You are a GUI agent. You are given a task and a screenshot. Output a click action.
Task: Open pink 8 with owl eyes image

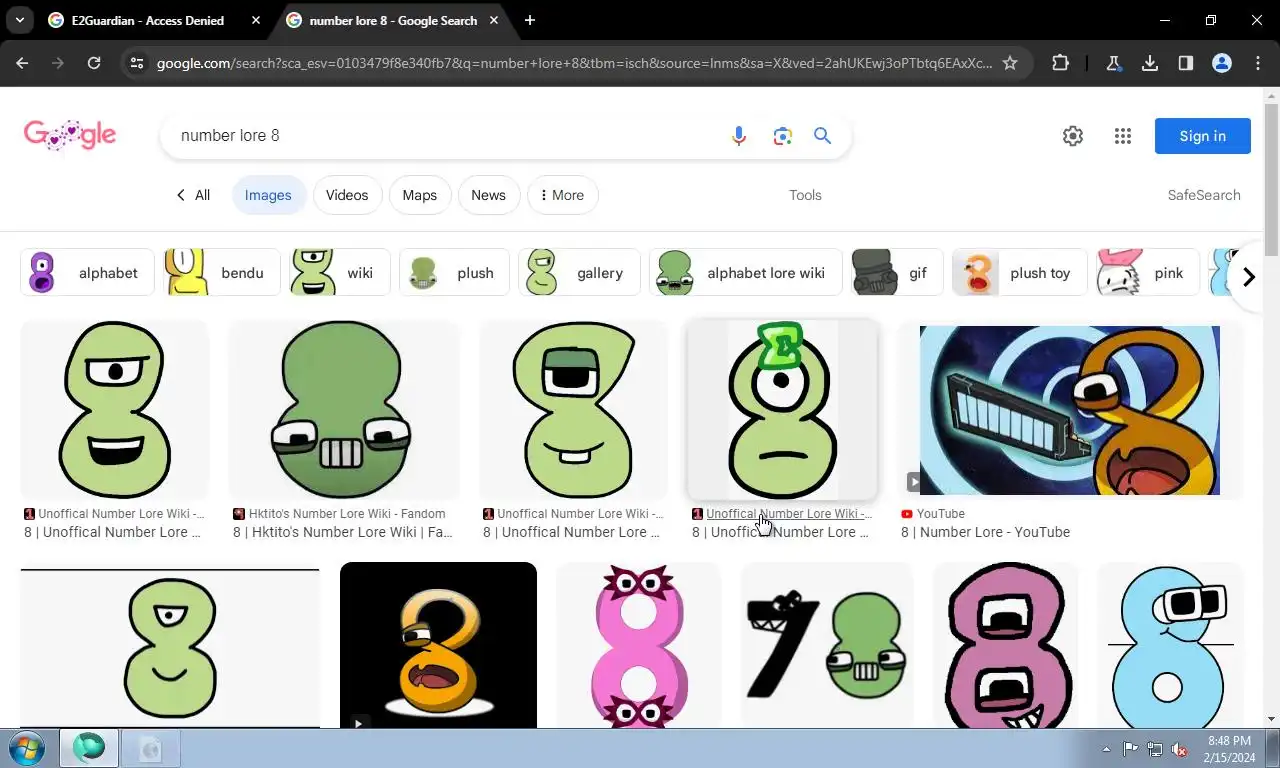[638, 644]
